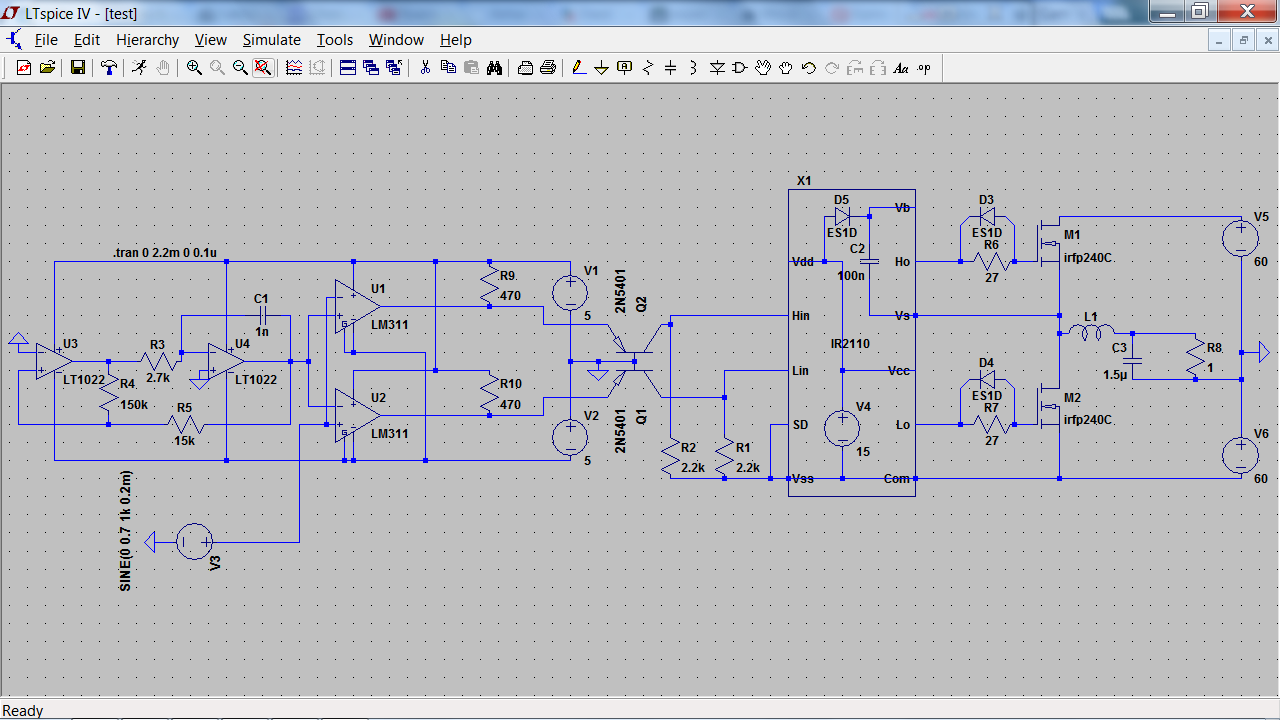
Task: Open the Tools menu
Action: click(335, 40)
